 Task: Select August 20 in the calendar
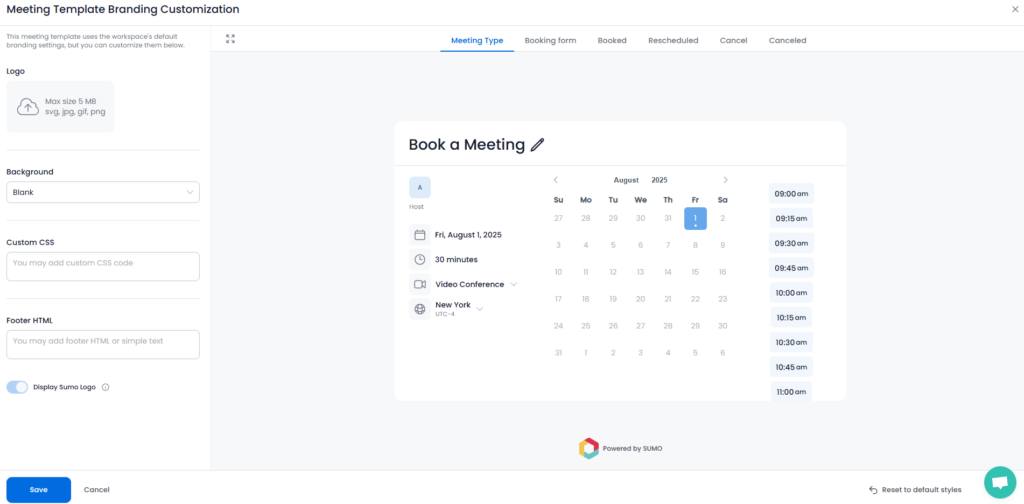(641, 299)
